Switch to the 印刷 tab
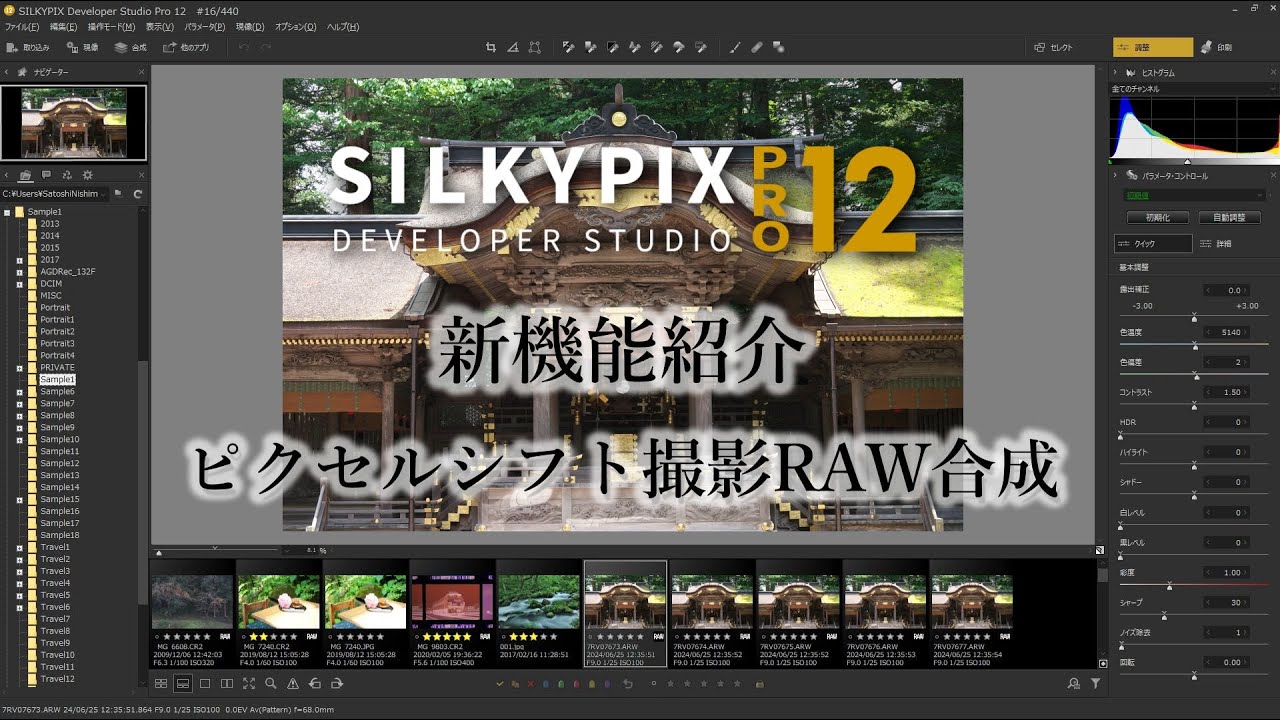The width and height of the screenshot is (1280, 720). [x=1218, y=47]
